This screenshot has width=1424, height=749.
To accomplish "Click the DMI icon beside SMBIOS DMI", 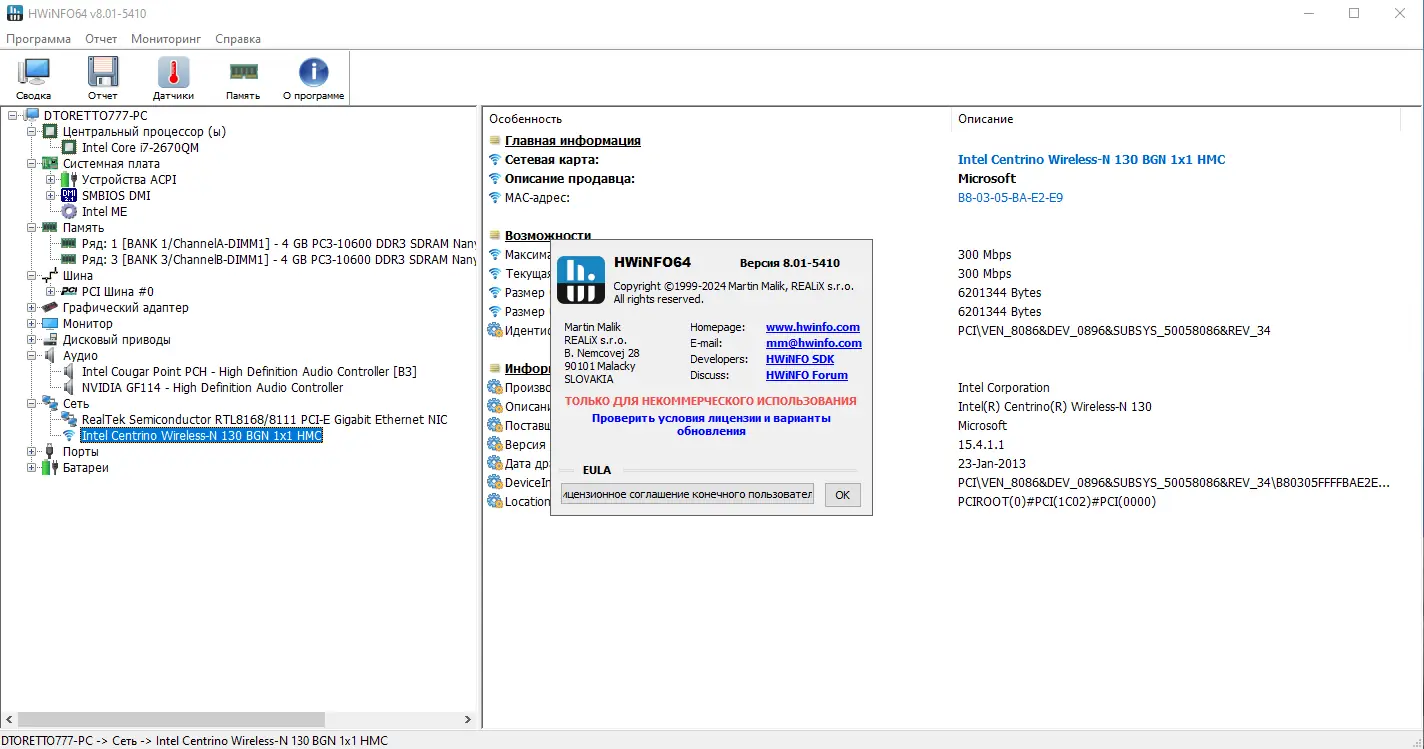I will click(x=70, y=195).
